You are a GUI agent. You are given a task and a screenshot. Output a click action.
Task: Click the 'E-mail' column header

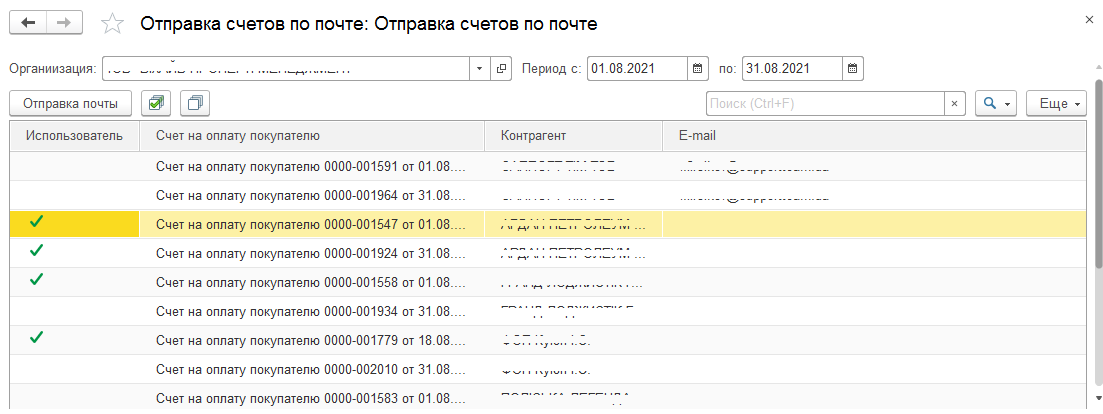697,135
